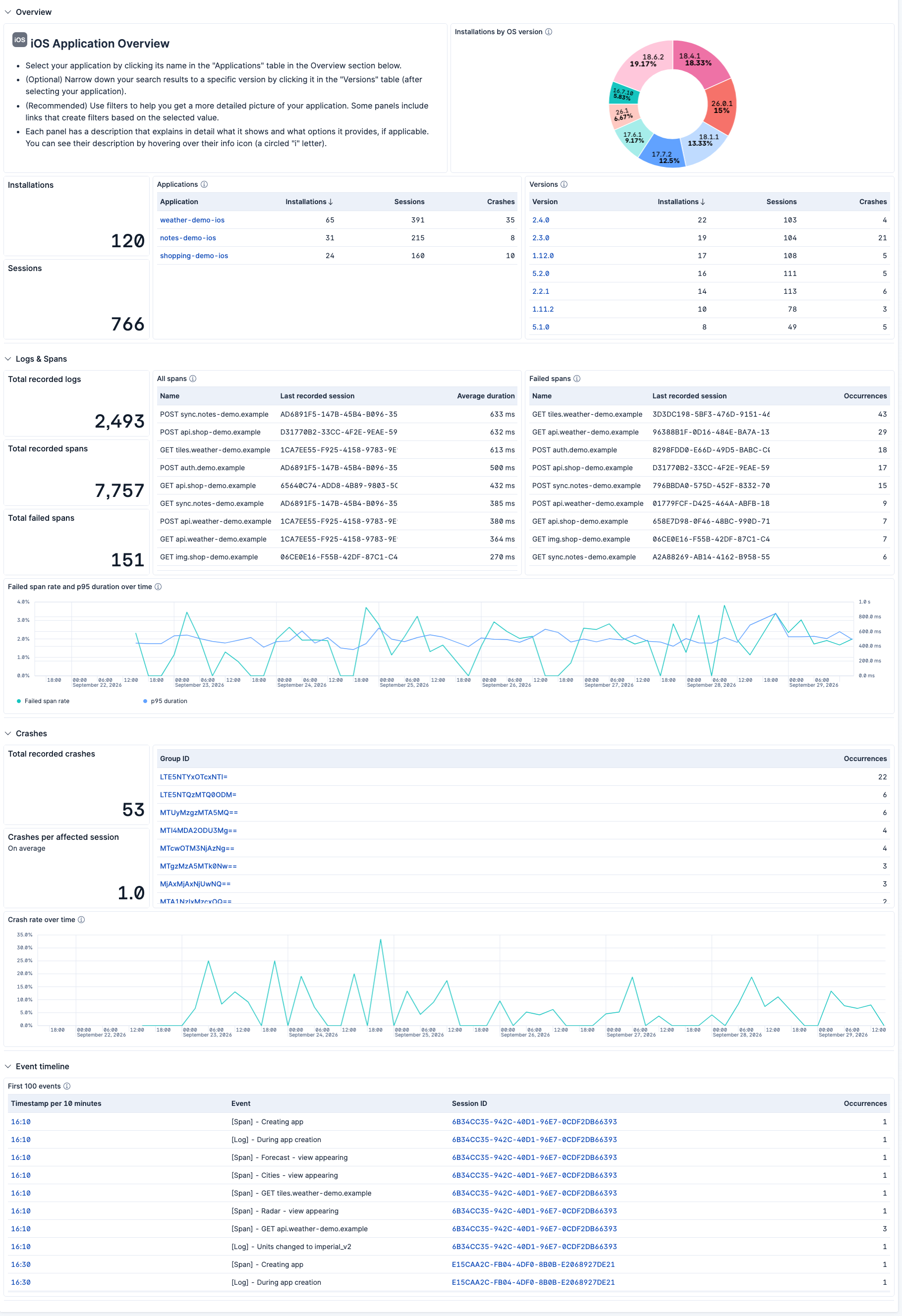The height and width of the screenshot is (1316, 902).
Task: Click Installations metric value 120
Action: click(127, 241)
